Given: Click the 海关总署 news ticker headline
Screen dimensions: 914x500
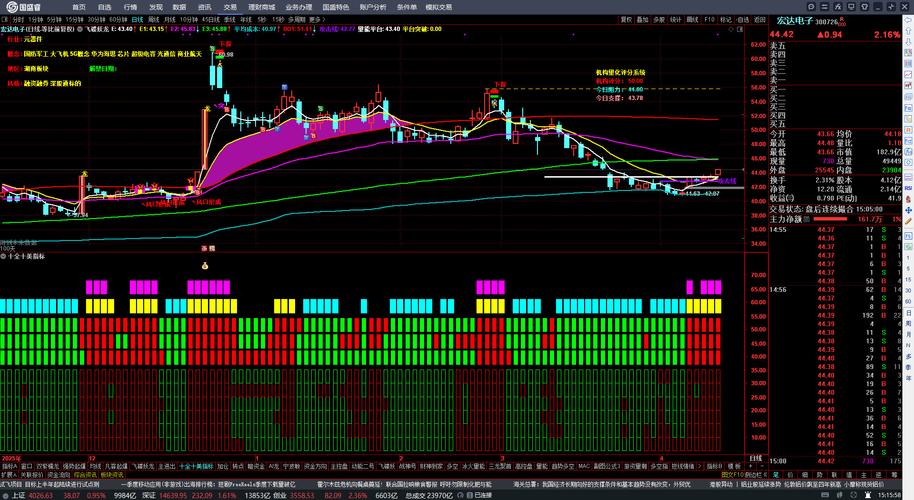Looking at the screenshot, I should click(x=604, y=484).
